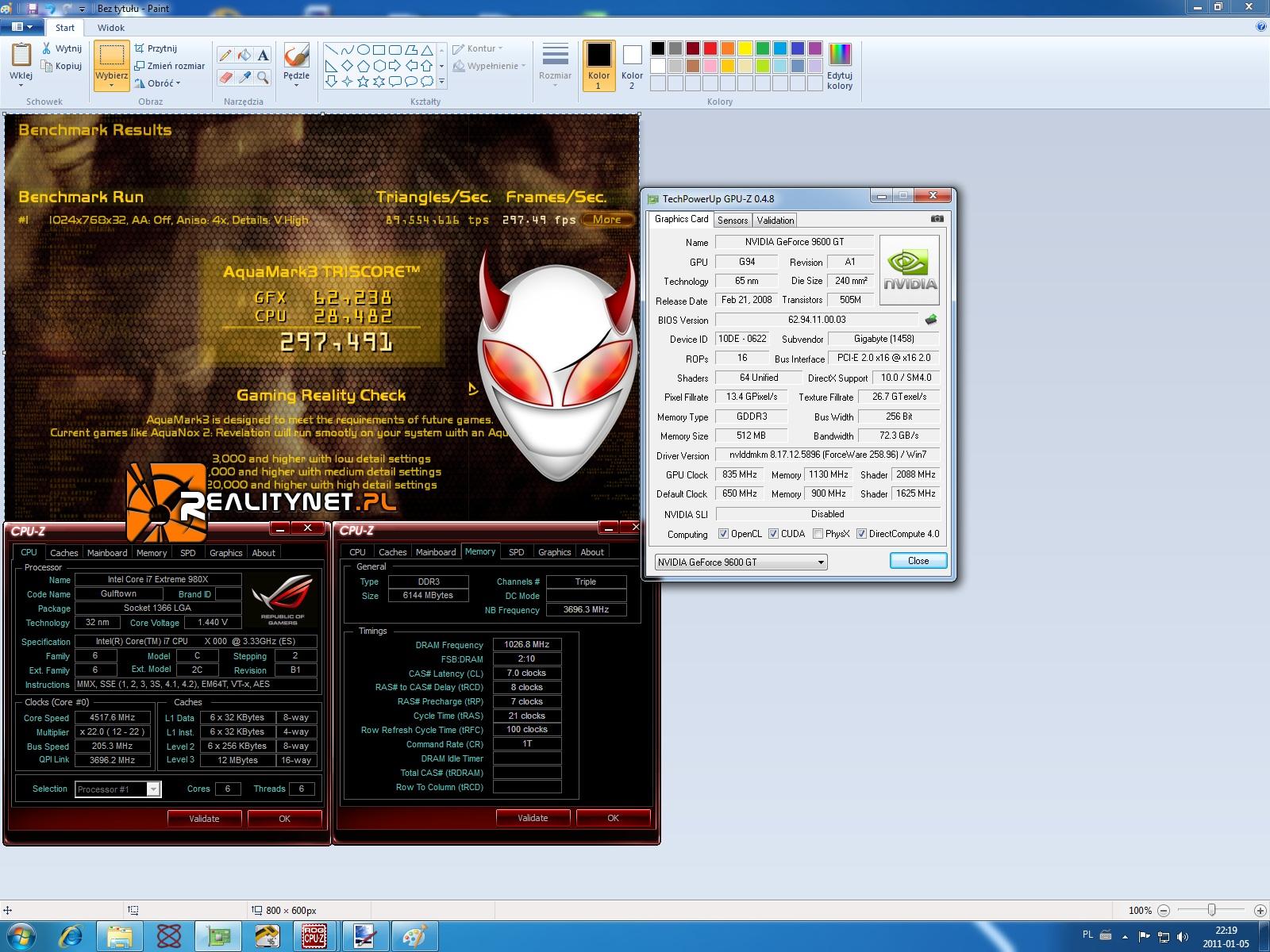Screen dimensions: 1270x952
Task: Click Validate in the left CPU-Z window
Action: (204, 819)
